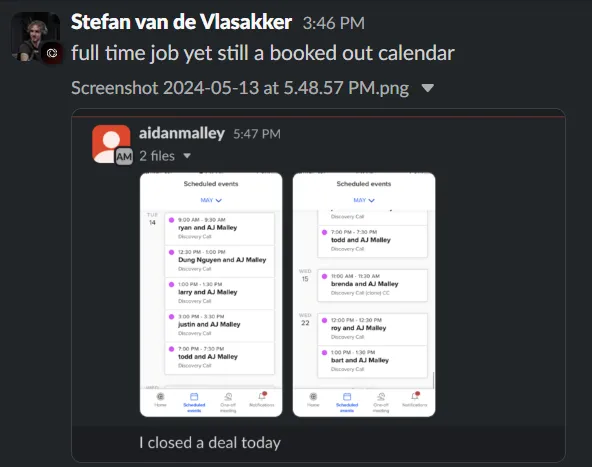Click the 5:47 PM quoted message timestamp
Image resolution: width=592 pixels, height=467 pixels.
coord(257,134)
